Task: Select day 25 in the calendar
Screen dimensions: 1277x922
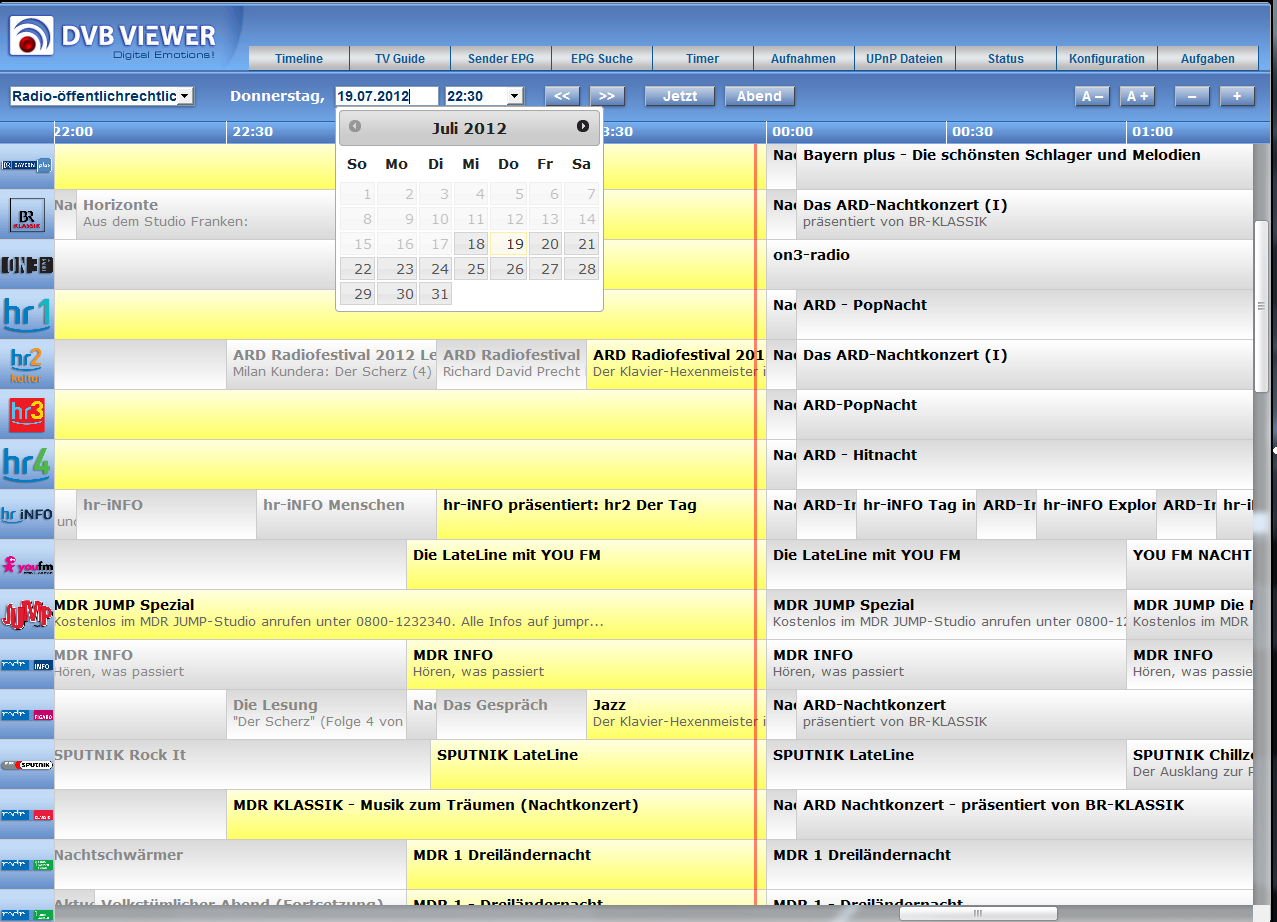Action: (471, 269)
